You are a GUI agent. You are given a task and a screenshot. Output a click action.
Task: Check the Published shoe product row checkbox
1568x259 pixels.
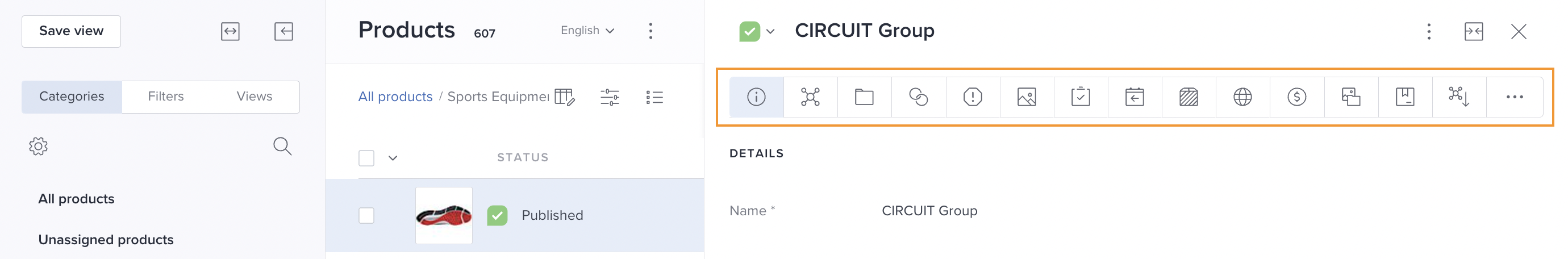[366, 215]
